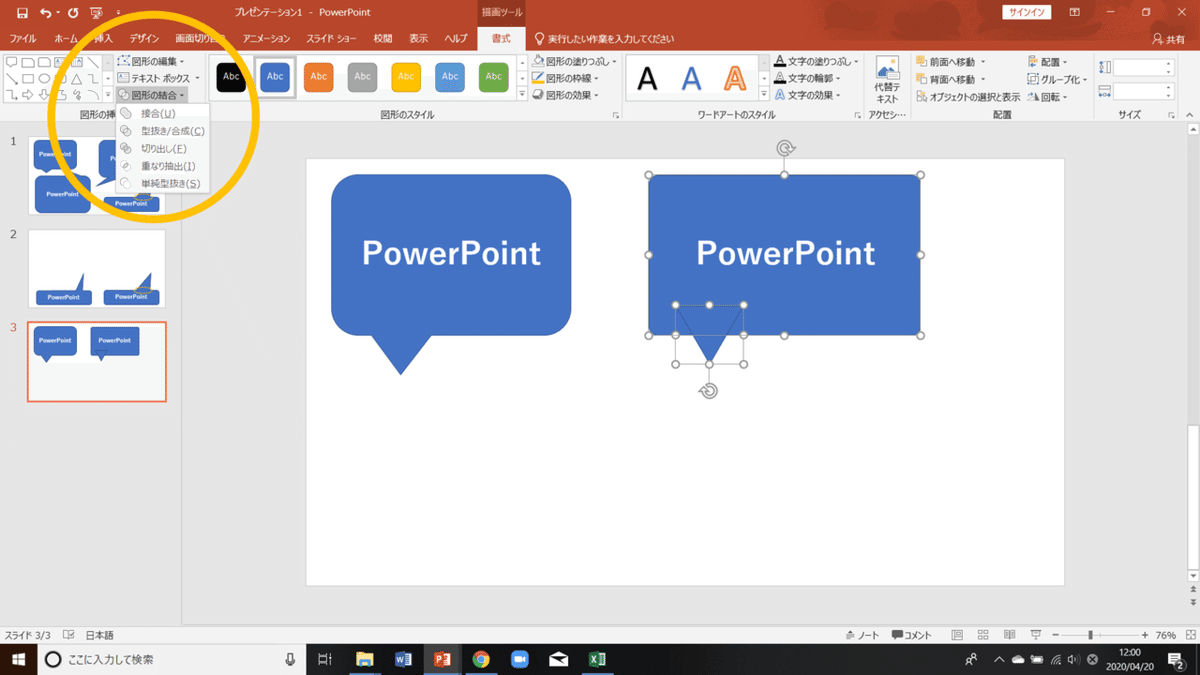This screenshot has height=675, width=1200.
Task: Choose 切り出し(F) from merge menu
Action: click(x=162, y=148)
